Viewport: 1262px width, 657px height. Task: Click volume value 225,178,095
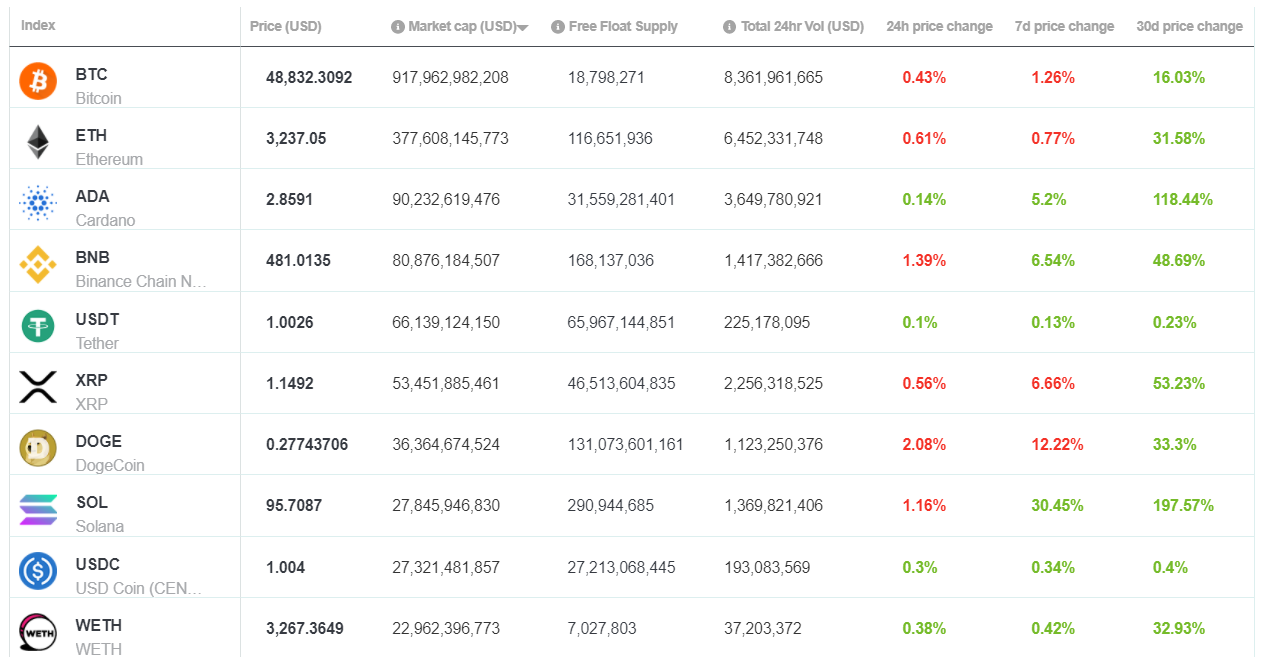click(x=767, y=322)
